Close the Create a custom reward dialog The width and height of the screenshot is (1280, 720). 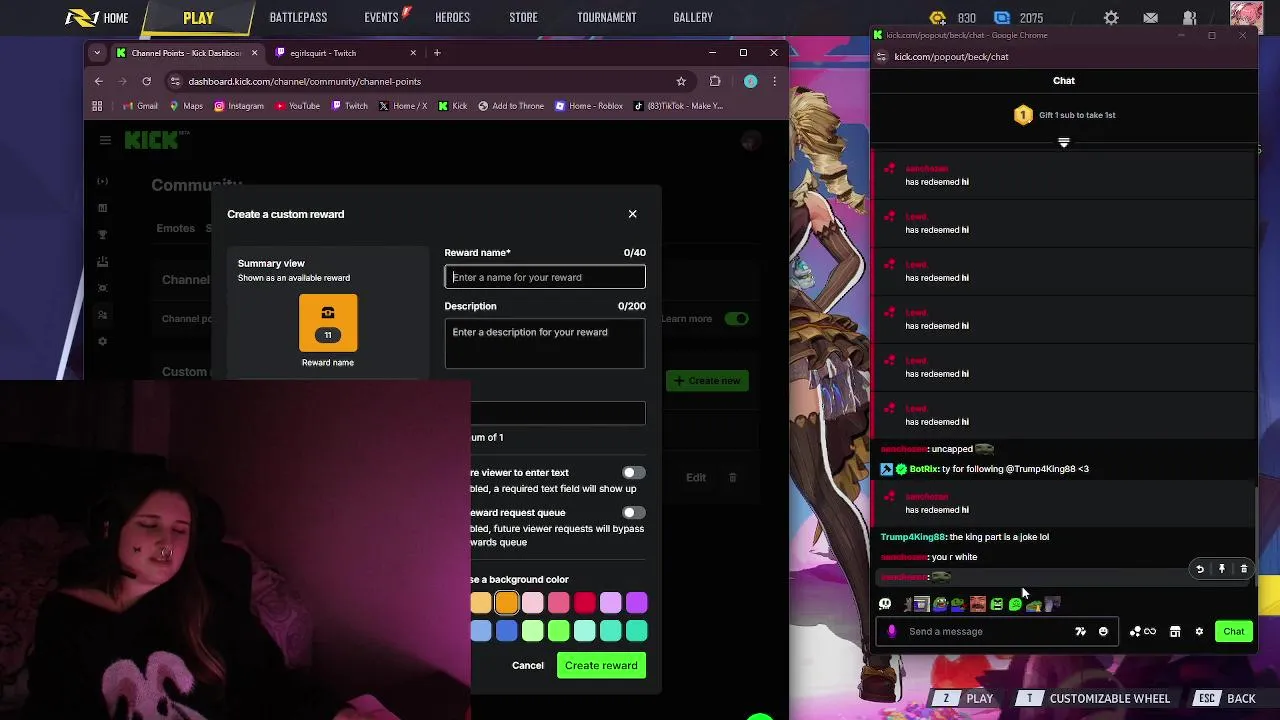[632, 214]
